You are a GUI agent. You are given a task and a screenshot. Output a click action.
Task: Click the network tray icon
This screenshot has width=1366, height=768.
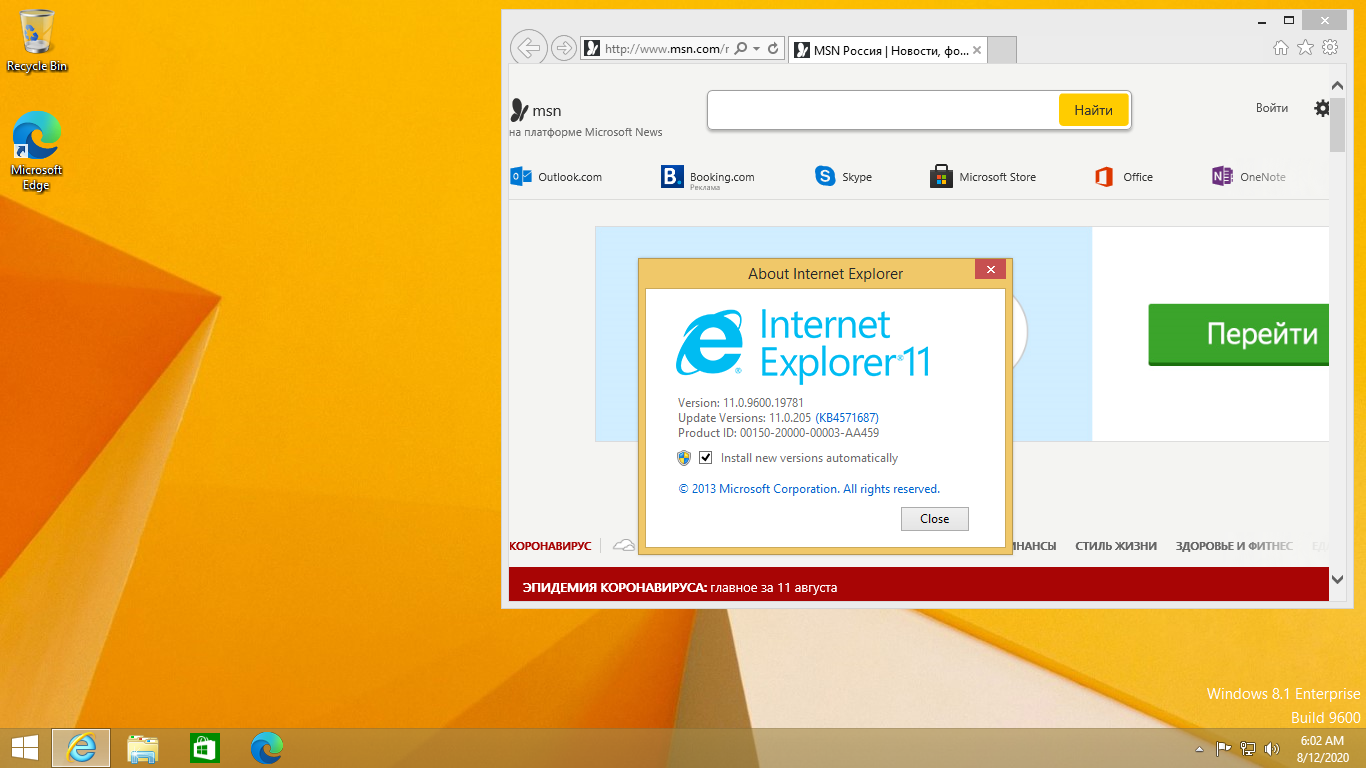(1248, 748)
